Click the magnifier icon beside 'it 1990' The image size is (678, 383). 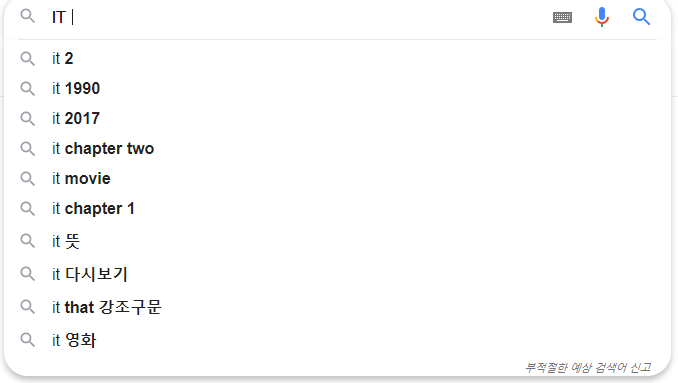[x=28, y=89]
